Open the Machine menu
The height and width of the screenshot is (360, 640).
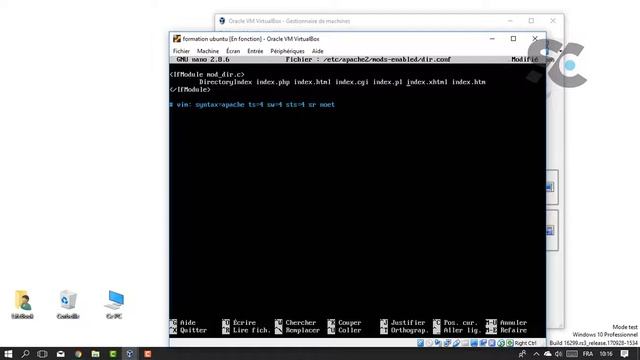point(208,51)
